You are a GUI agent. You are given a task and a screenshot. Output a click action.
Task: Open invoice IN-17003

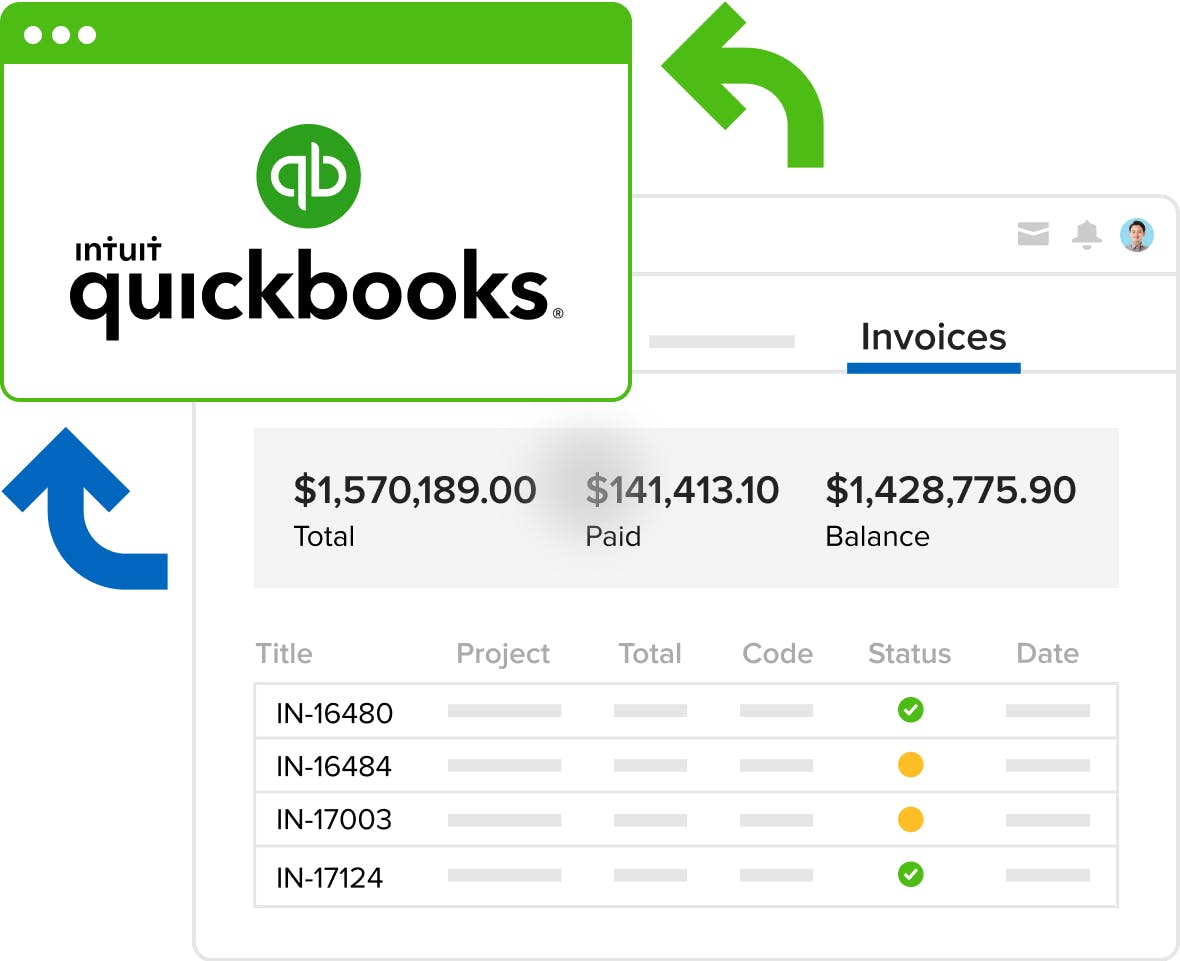(333, 820)
